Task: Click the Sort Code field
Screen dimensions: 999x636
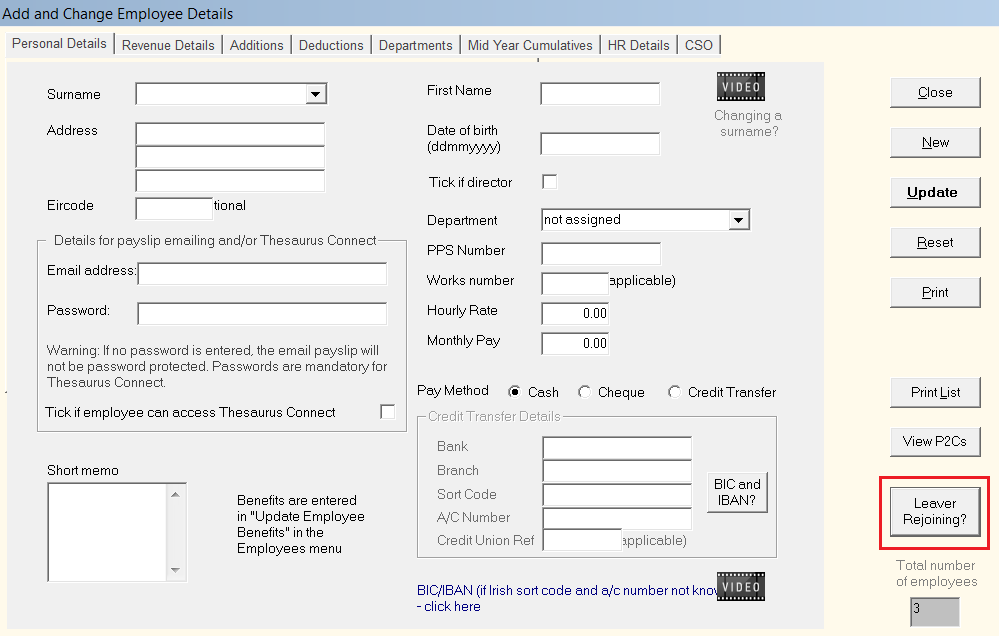Action: click(x=617, y=495)
